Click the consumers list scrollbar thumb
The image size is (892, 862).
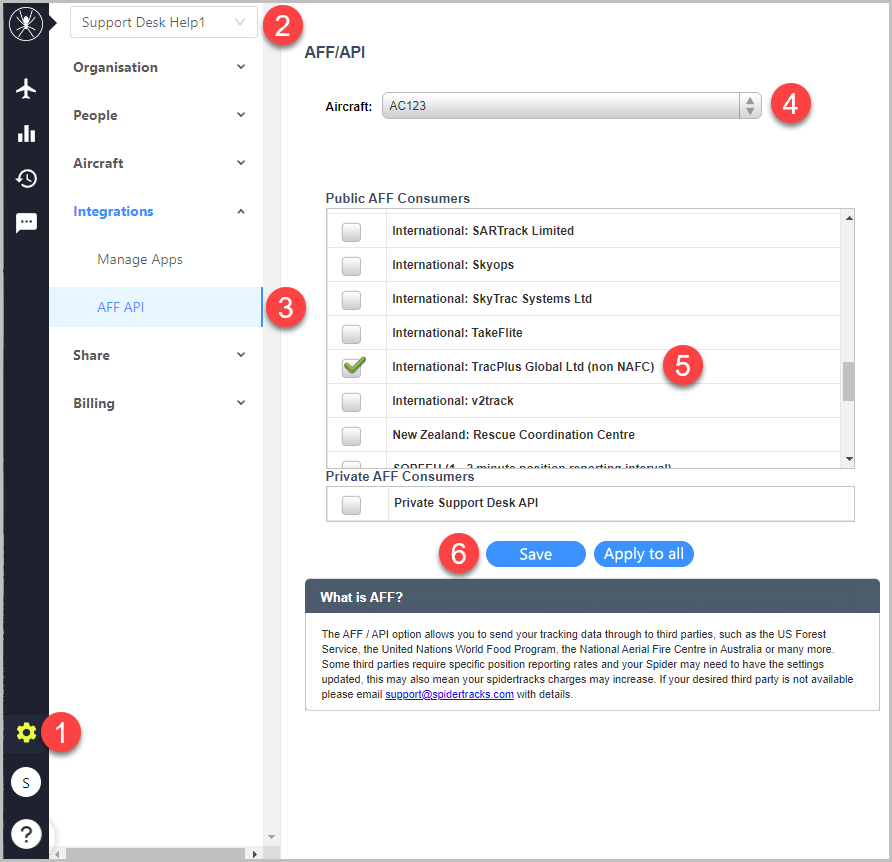click(x=848, y=381)
